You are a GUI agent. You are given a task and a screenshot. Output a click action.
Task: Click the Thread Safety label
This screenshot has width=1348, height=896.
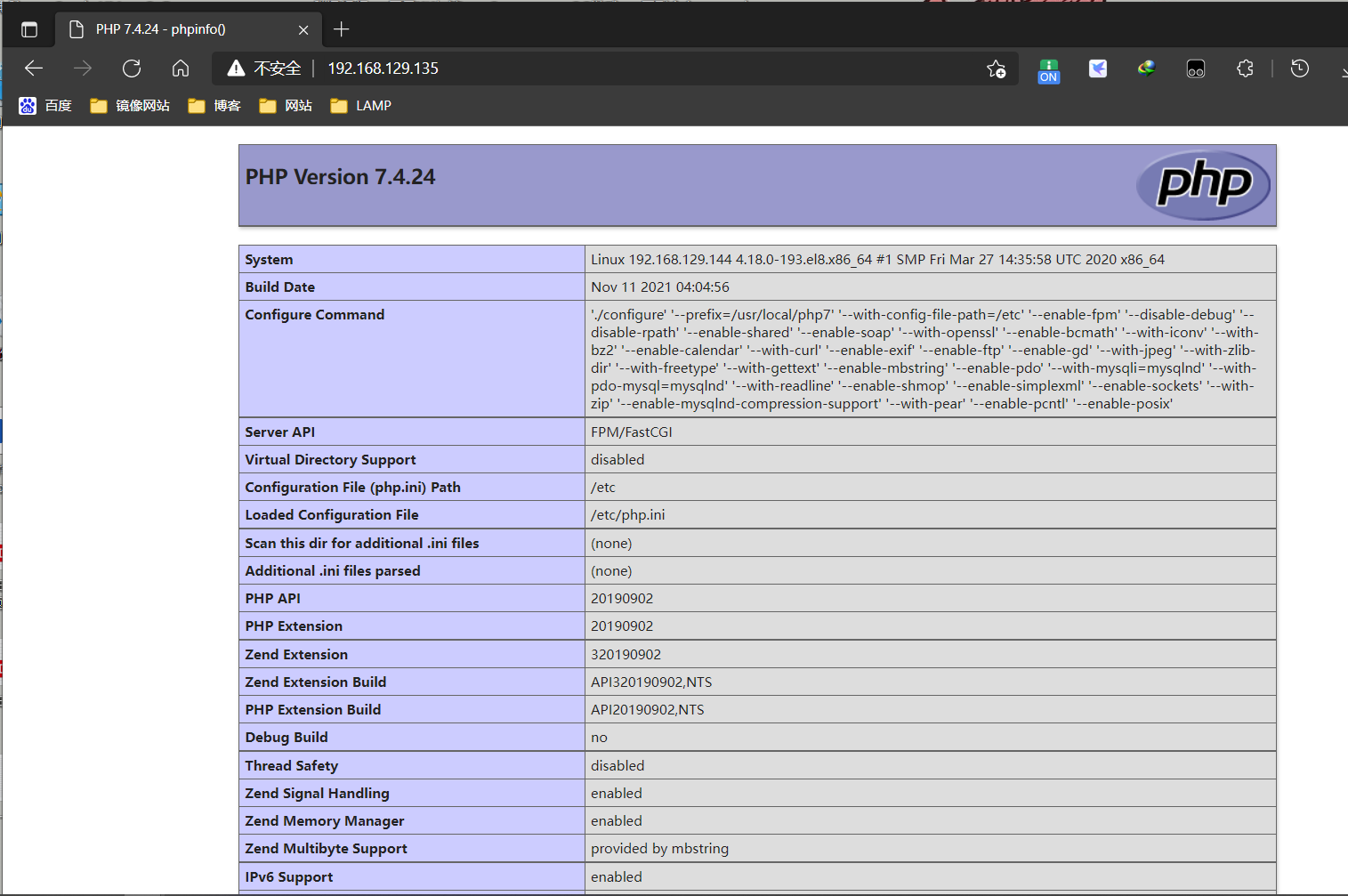pos(292,766)
